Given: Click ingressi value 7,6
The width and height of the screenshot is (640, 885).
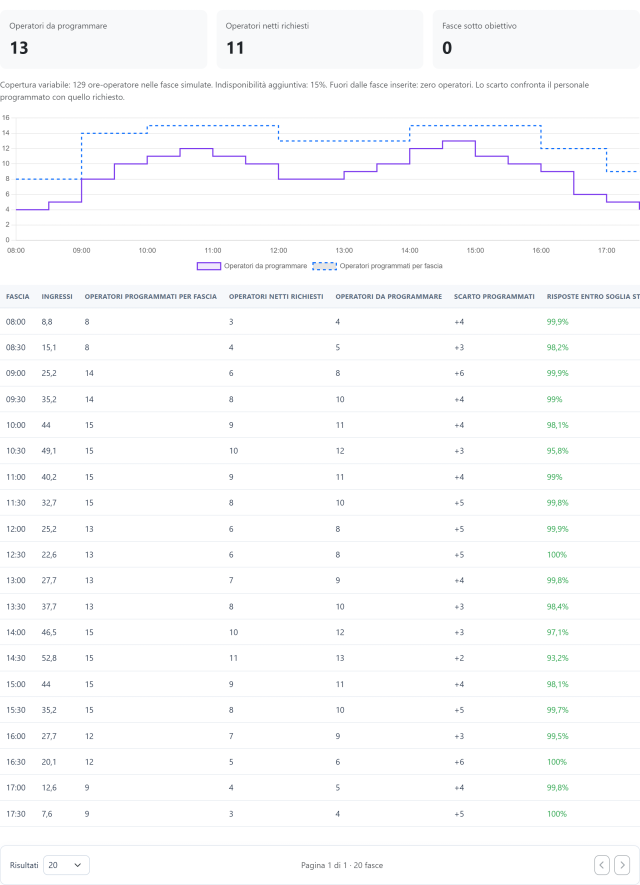Looking at the screenshot, I should pyautogui.click(x=47, y=814).
